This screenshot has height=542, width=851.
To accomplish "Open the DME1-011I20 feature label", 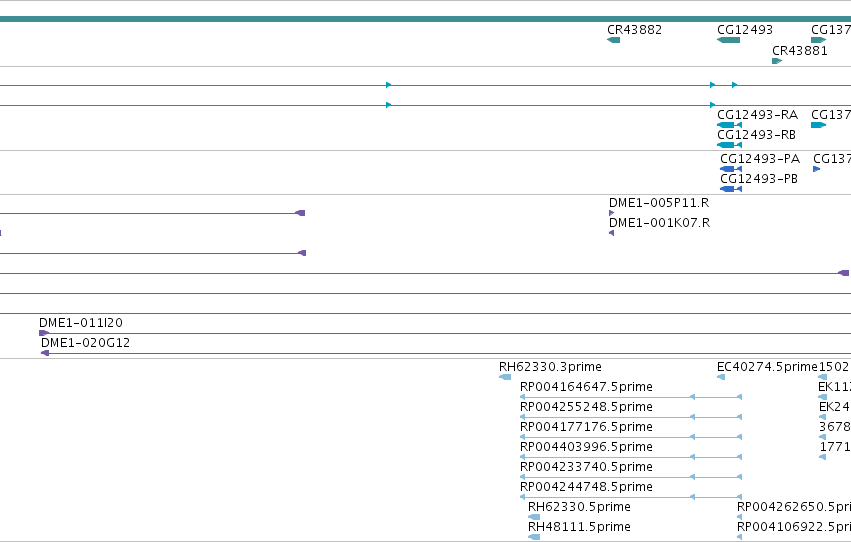I will [x=81, y=323].
